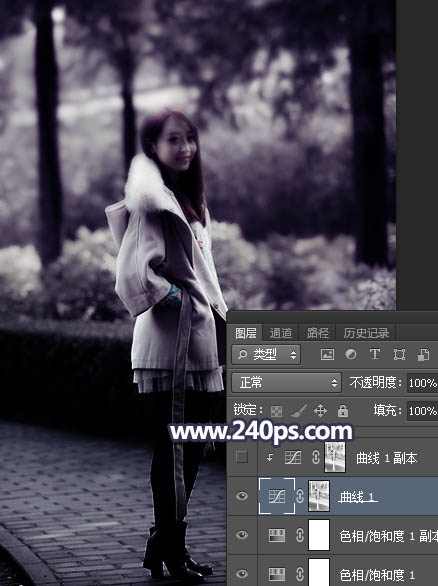The width and height of the screenshot is (438, 586).
Task: Click the 不透明度 value field
Action: (x=422, y=383)
